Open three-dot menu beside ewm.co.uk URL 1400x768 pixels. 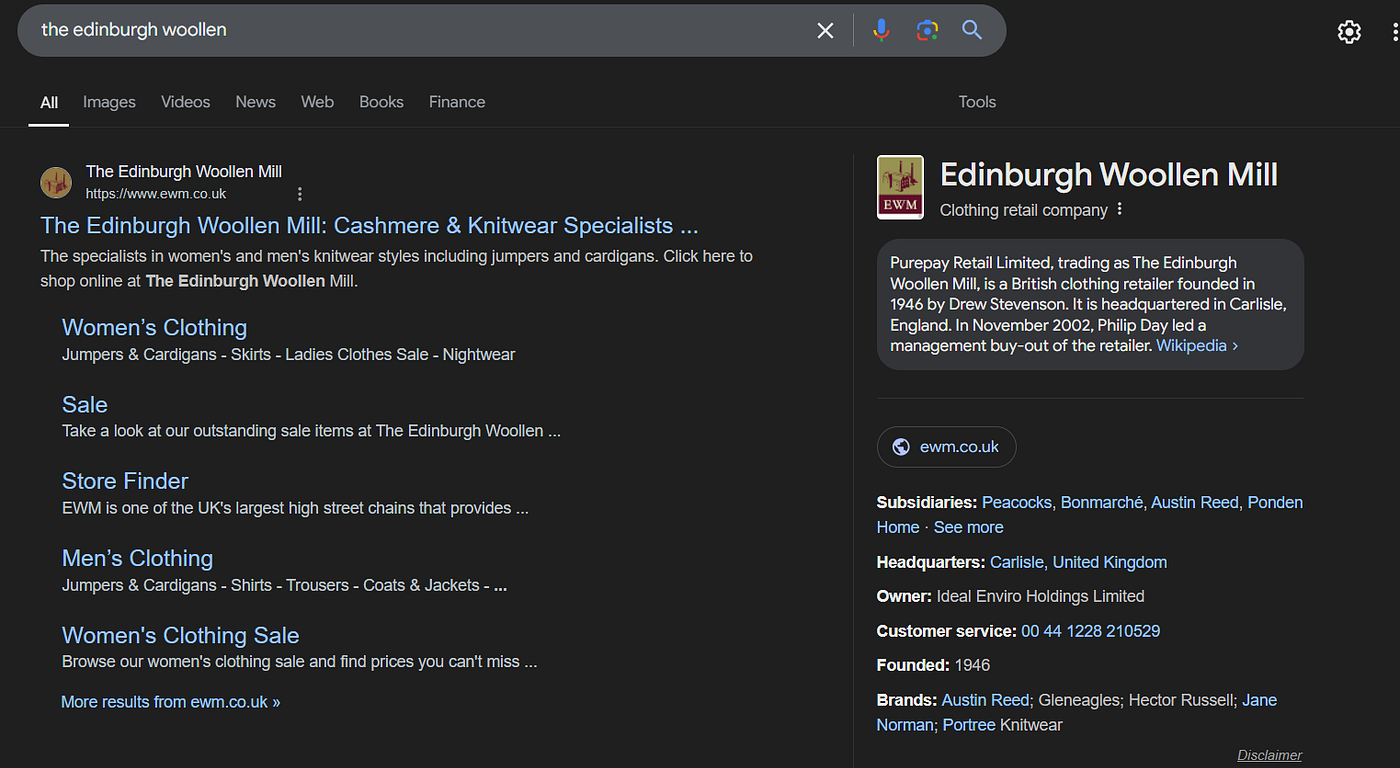point(299,194)
